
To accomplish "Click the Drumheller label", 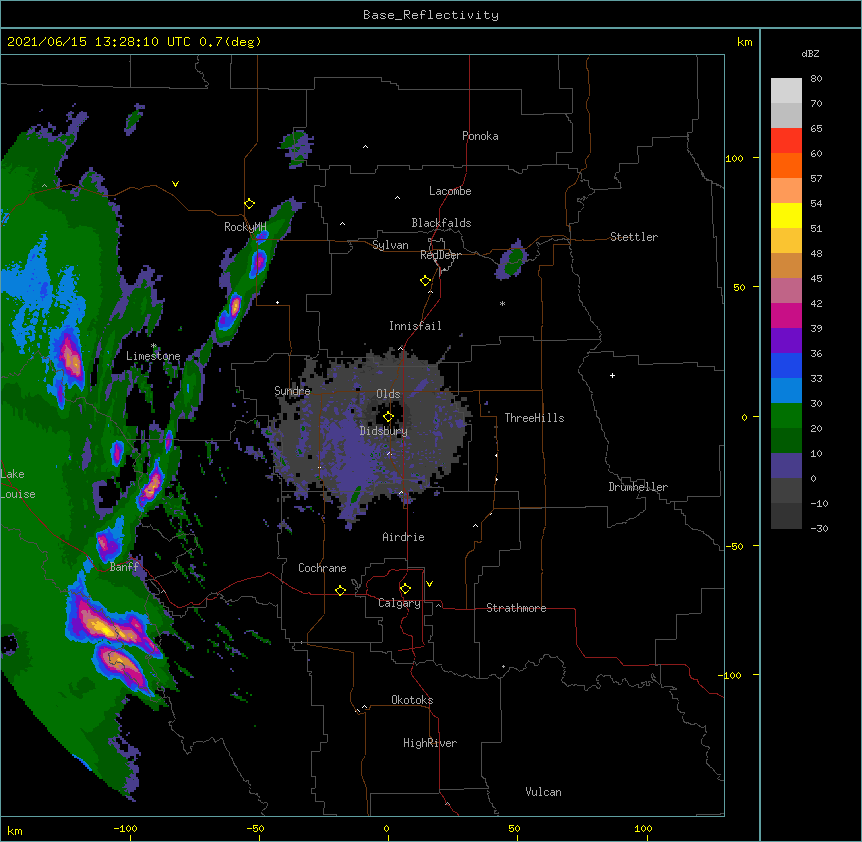I will (x=638, y=487).
